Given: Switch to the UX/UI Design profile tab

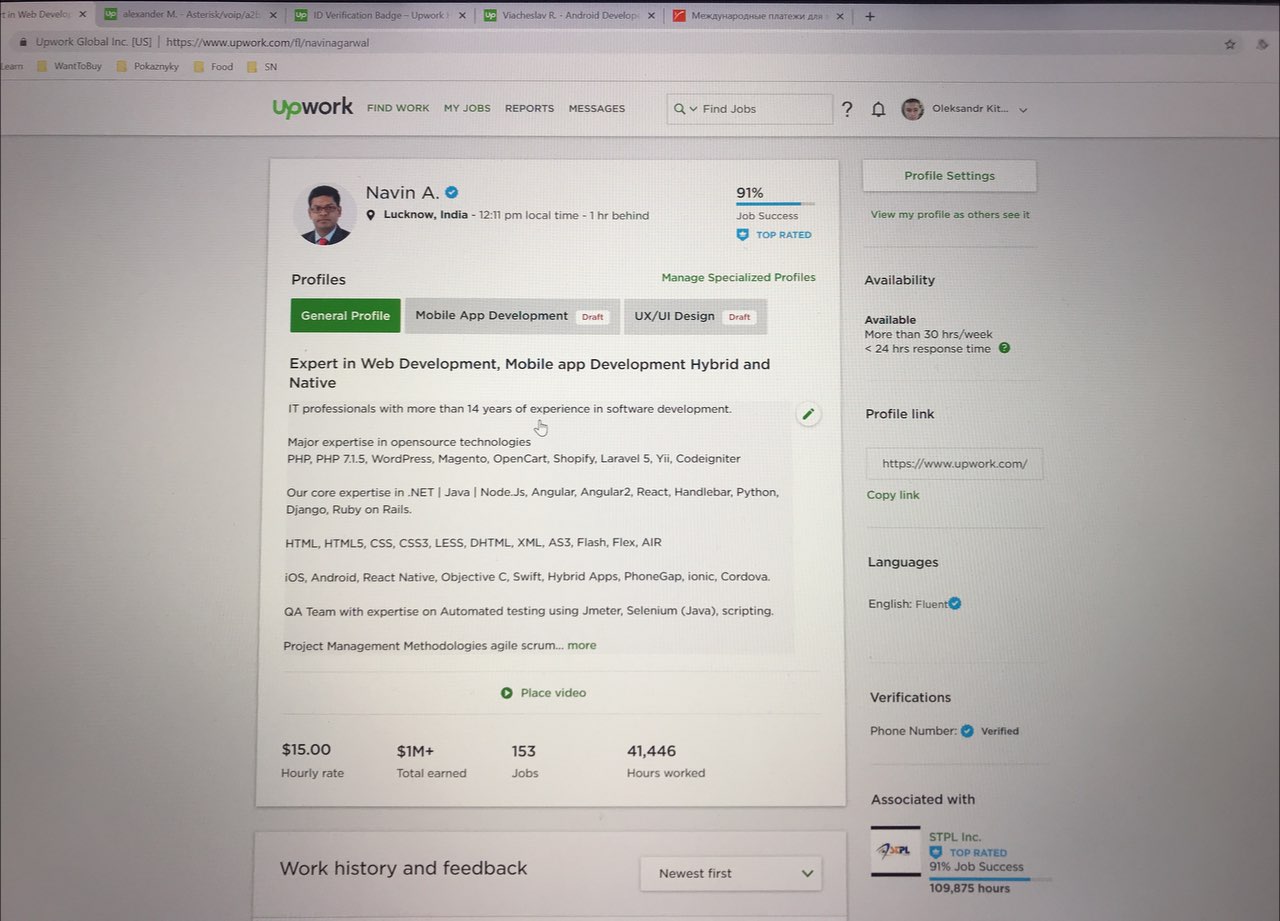Looking at the screenshot, I should 695,317.
